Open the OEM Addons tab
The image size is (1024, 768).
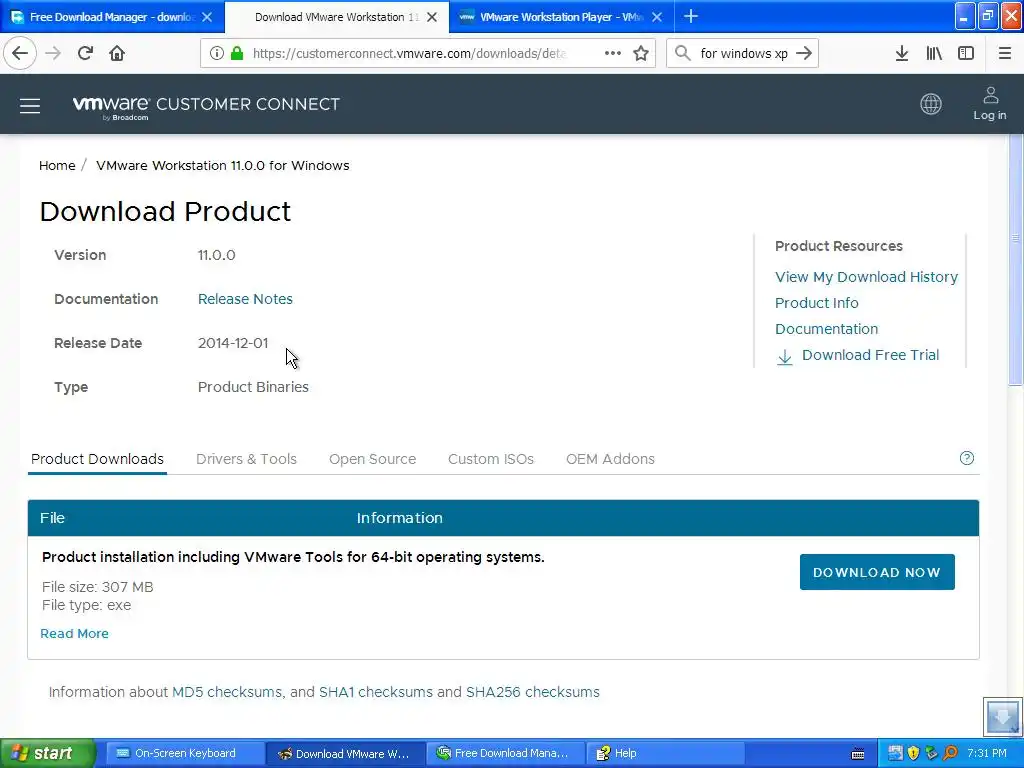coord(610,459)
